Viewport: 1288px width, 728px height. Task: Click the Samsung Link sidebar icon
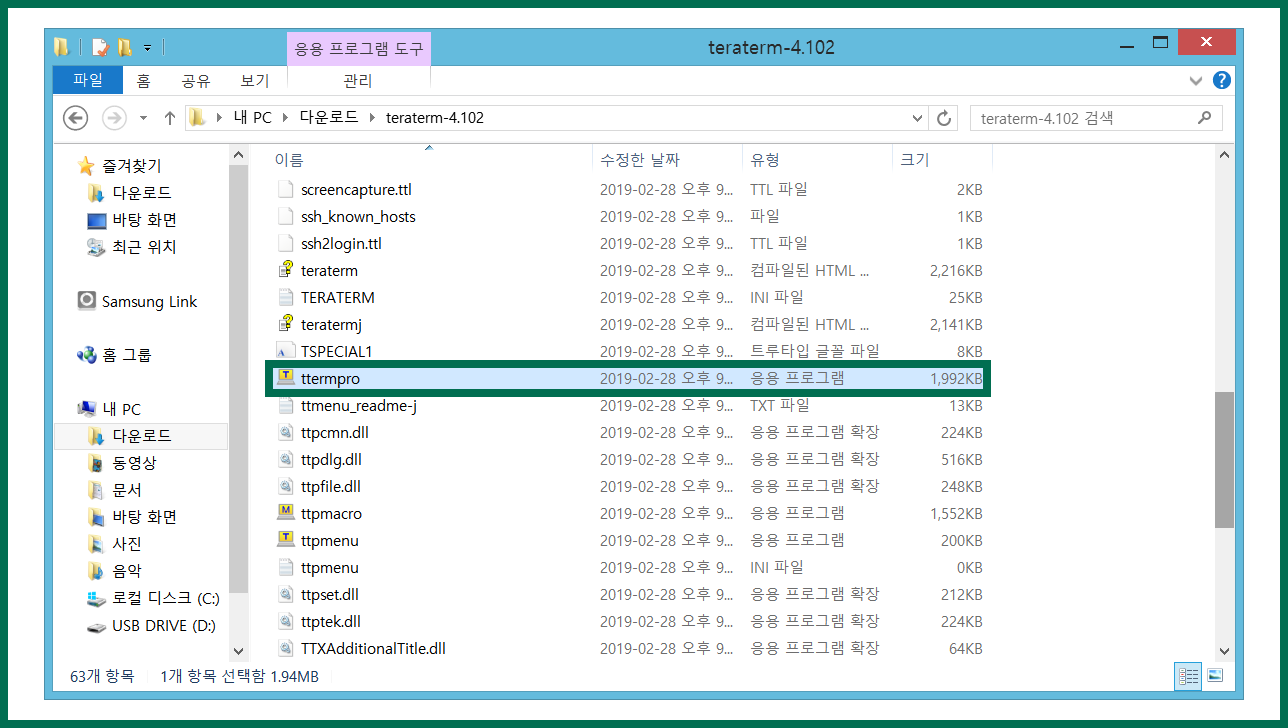point(87,301)
